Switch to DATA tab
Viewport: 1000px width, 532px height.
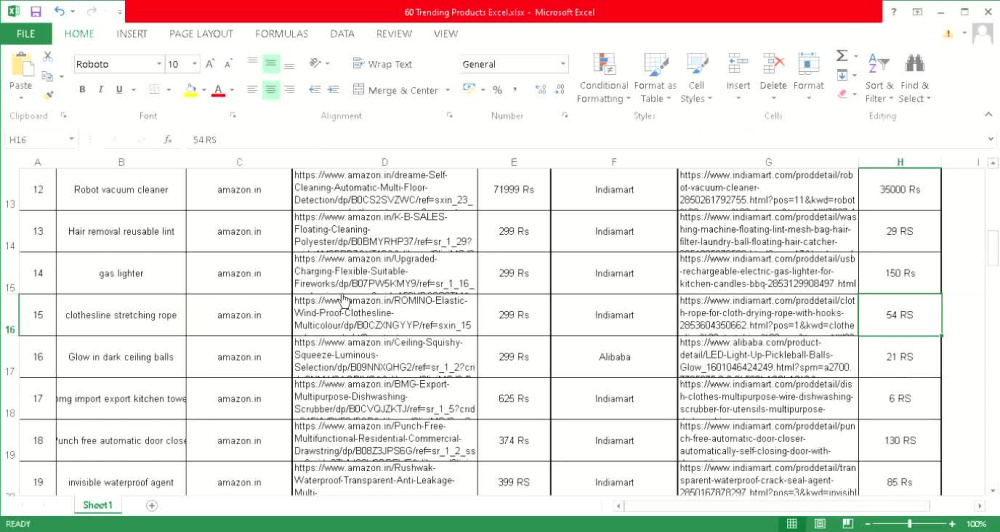point(342,34)
